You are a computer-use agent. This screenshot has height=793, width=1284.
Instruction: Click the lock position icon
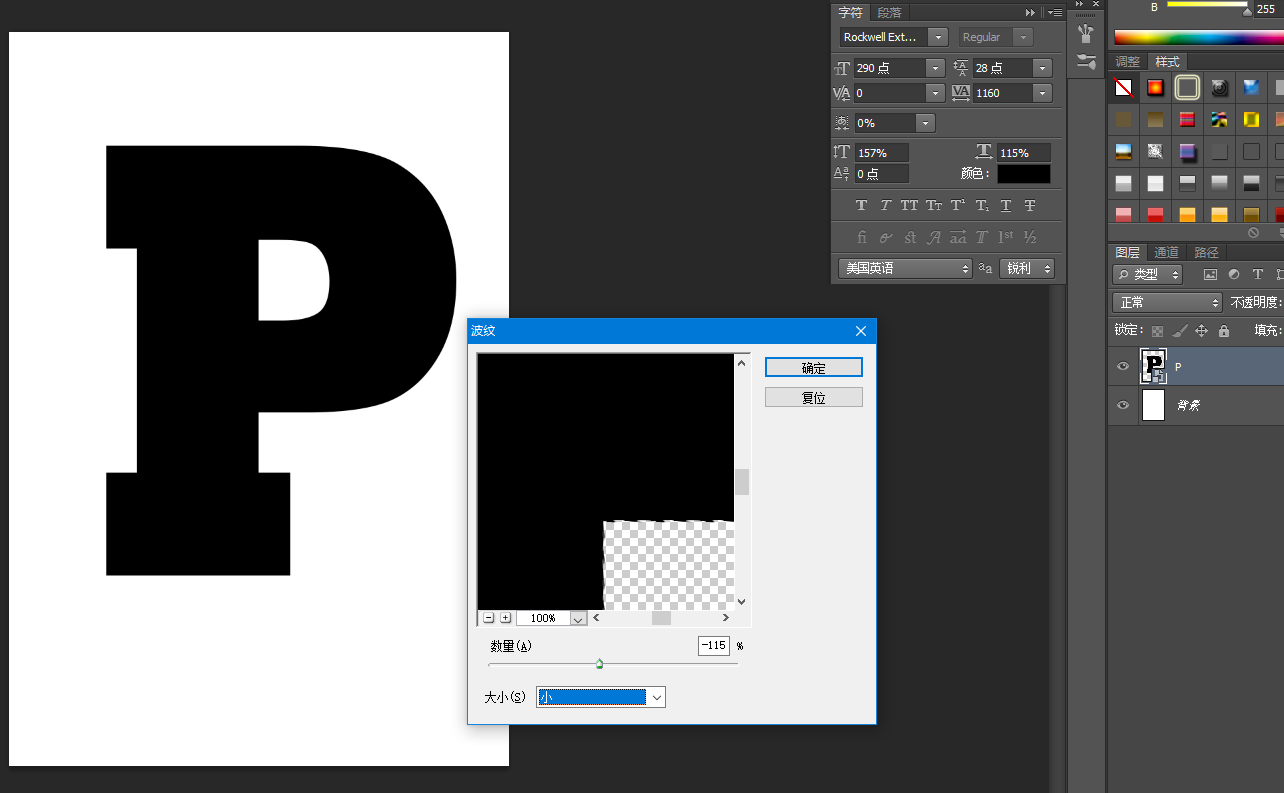click(1202, 330)
